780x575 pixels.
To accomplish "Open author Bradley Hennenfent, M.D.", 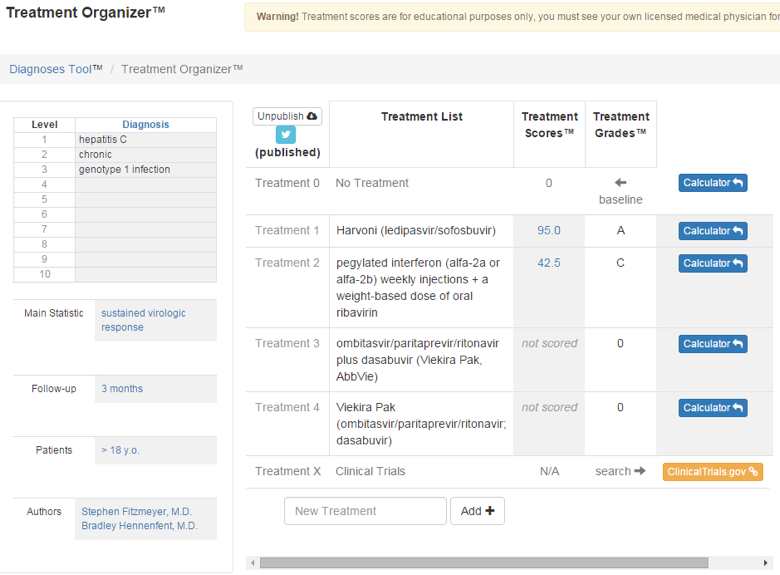I will click(139, 526).
